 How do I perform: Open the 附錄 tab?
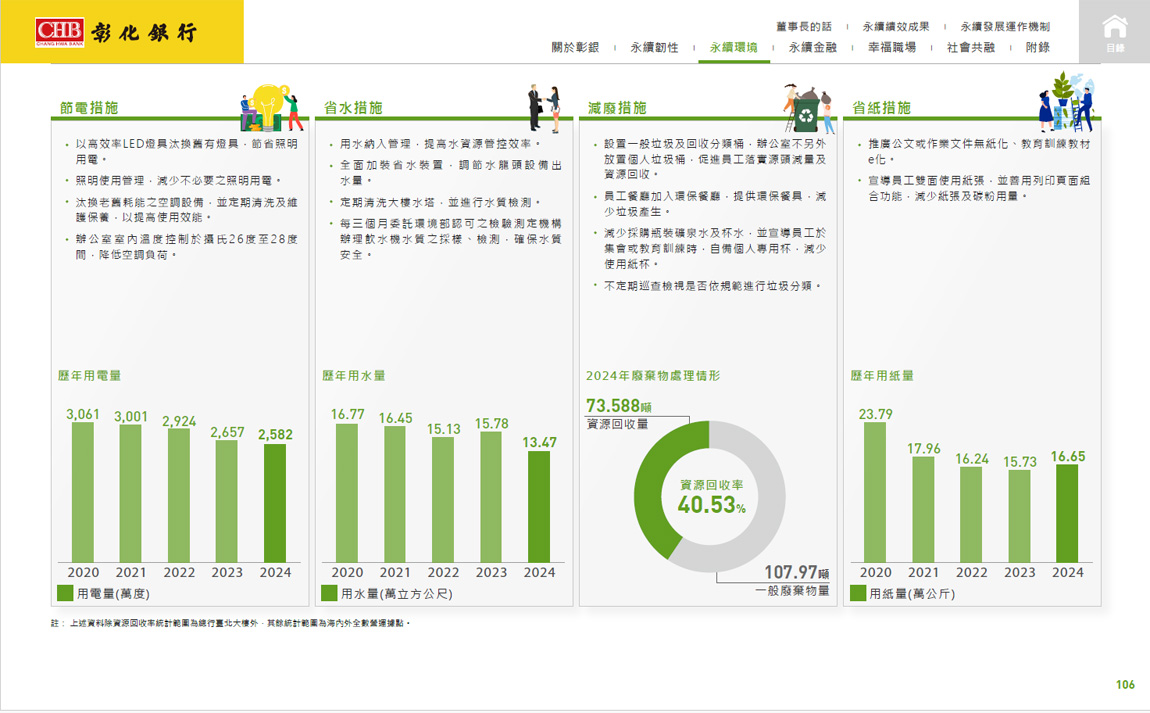(x=1037, y=47)
